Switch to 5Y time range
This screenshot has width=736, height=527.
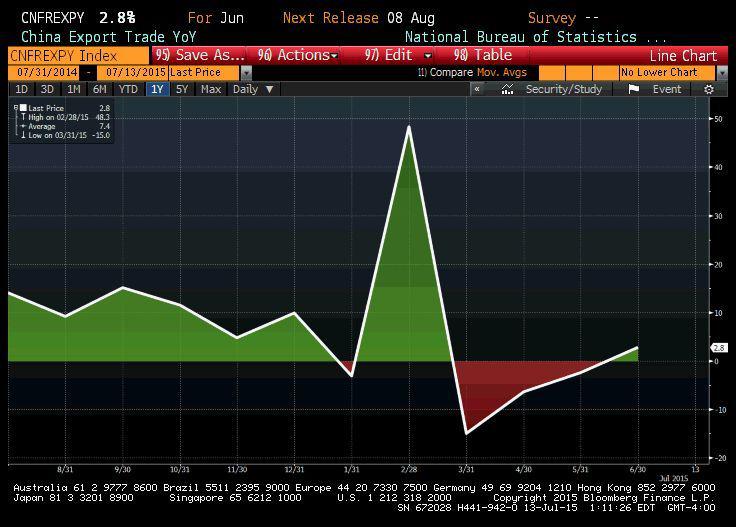coord(182,89)
